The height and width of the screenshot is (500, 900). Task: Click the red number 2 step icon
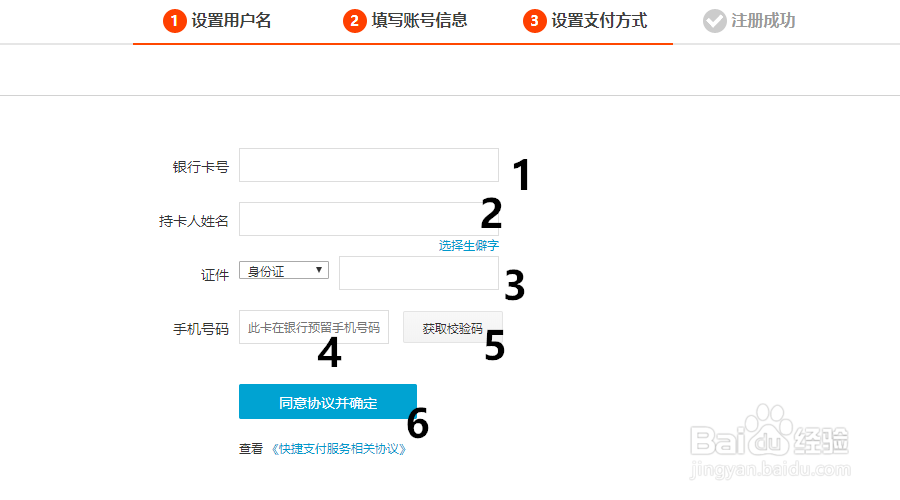tap(355, 21)
